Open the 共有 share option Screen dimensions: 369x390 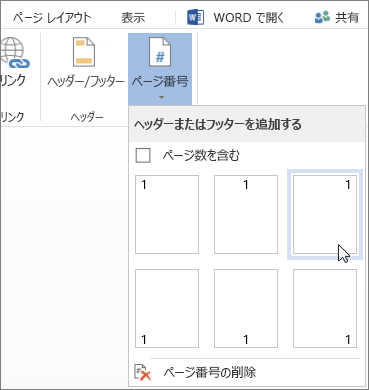[337, 18]
